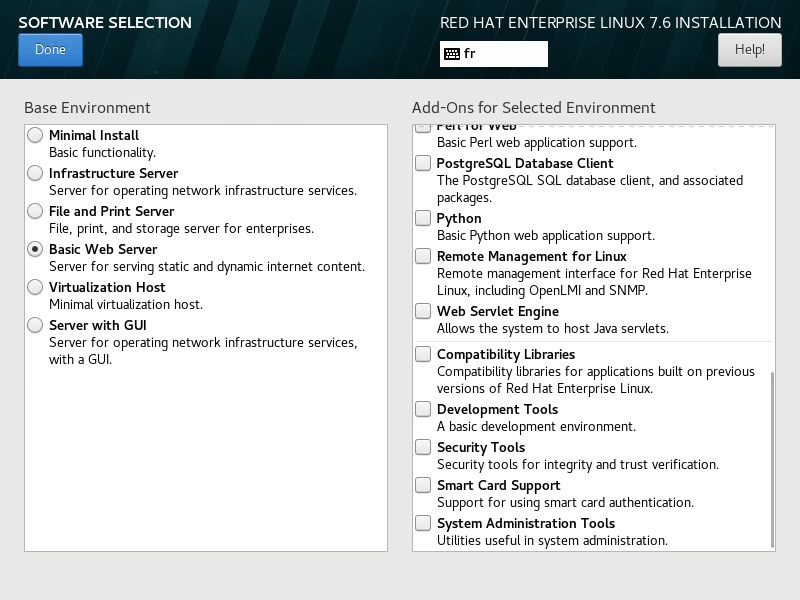
Task: Click the 'Server with GUI' label
Action: tap(97, 326)
